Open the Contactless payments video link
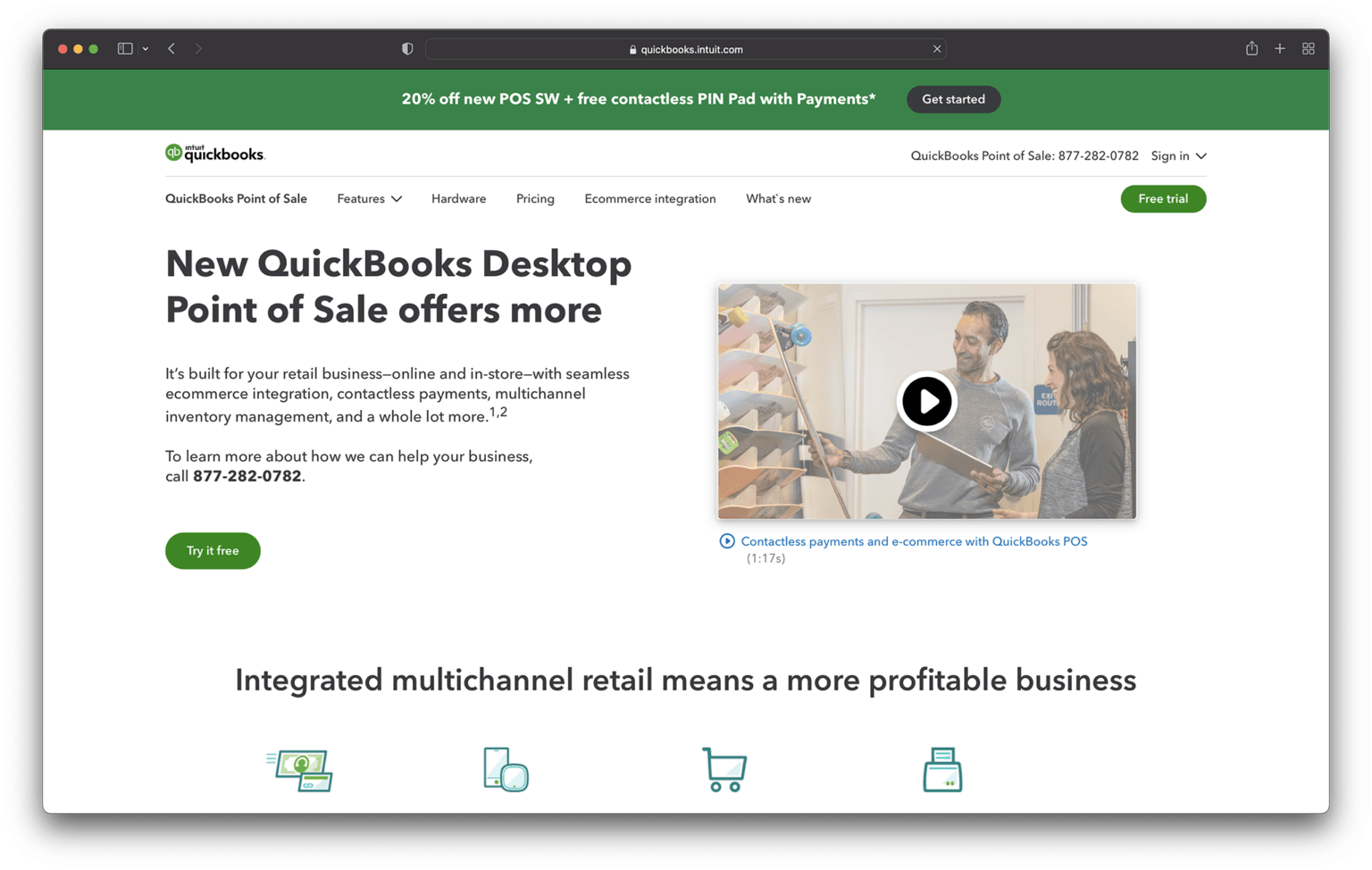1372x870 pixels. (915, 540)
